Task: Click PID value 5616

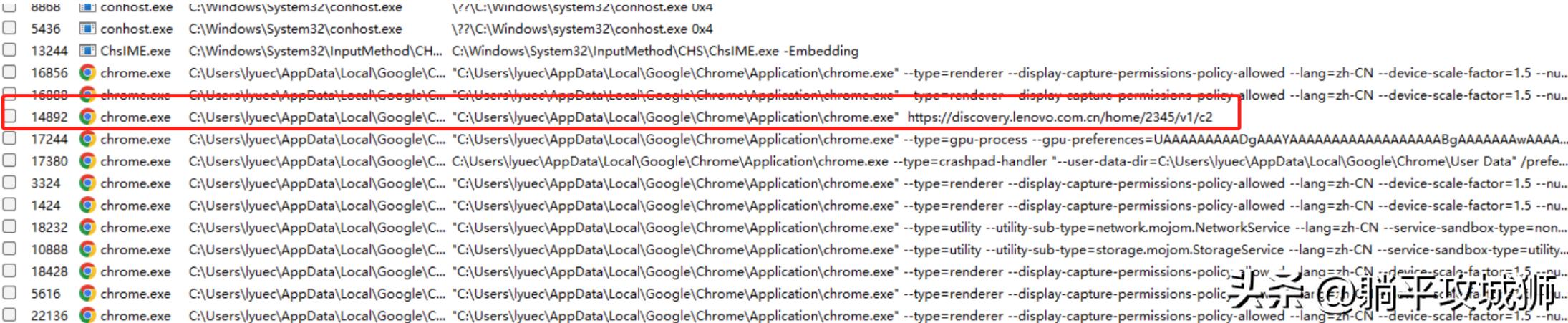Action: click(46, 294)
